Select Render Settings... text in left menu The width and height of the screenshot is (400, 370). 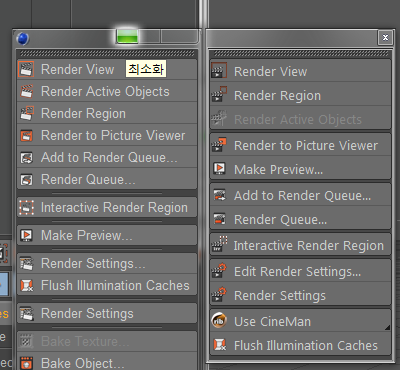pos(93,263)
